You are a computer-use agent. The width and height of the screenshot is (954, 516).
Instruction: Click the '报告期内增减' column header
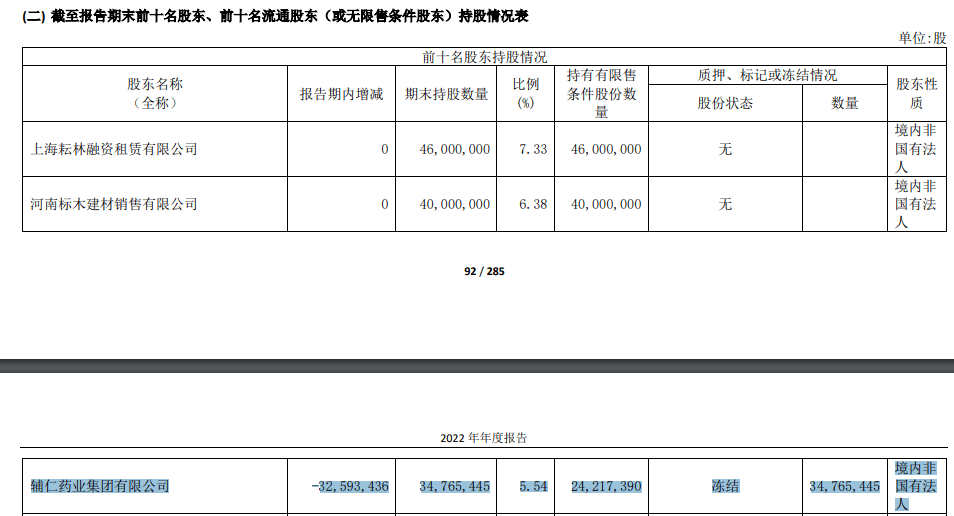point(341,94)
